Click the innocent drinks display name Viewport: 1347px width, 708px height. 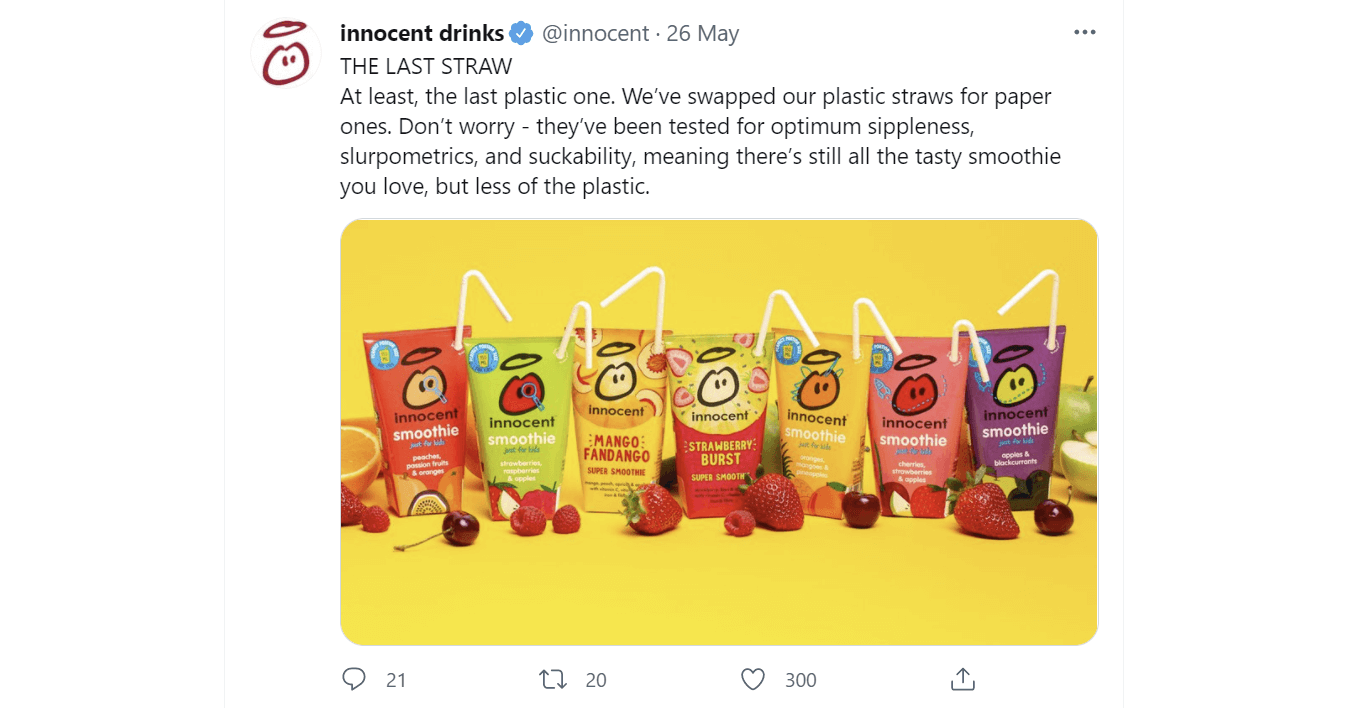click(x=421, y=33)
